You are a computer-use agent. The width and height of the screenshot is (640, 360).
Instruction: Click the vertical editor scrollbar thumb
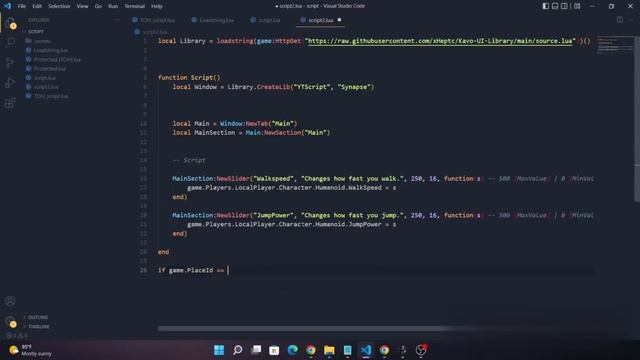(x=637, y=119)
